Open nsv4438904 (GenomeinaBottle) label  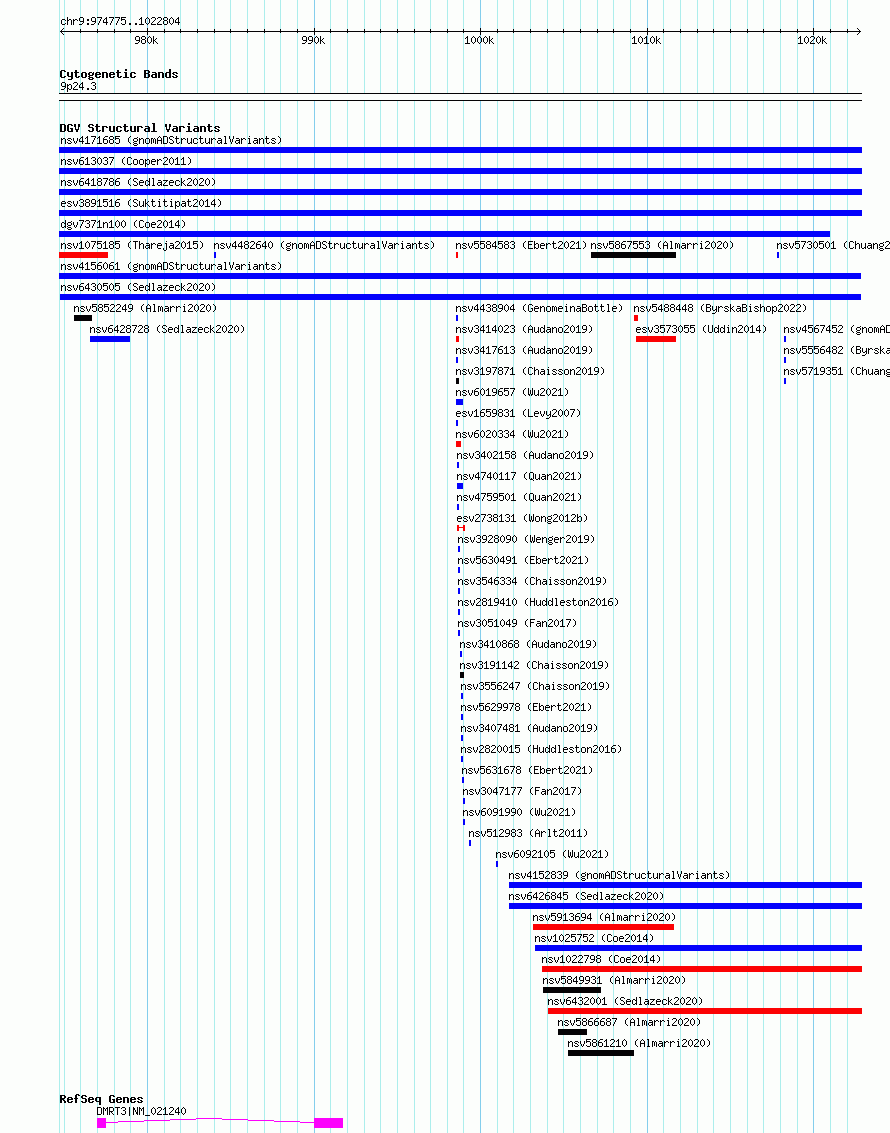539,308
